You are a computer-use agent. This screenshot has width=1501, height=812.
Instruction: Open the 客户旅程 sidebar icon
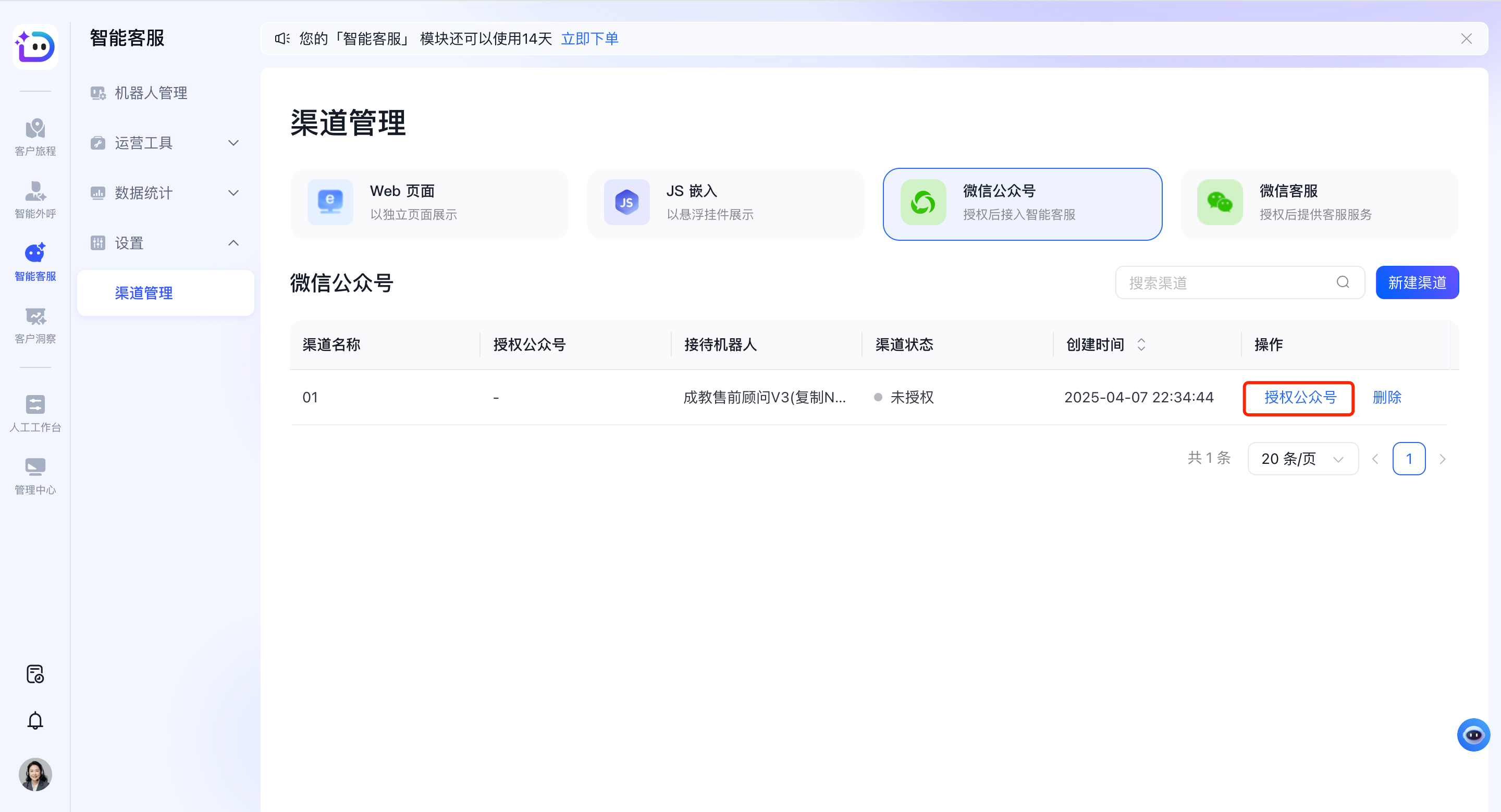[35, 137]
